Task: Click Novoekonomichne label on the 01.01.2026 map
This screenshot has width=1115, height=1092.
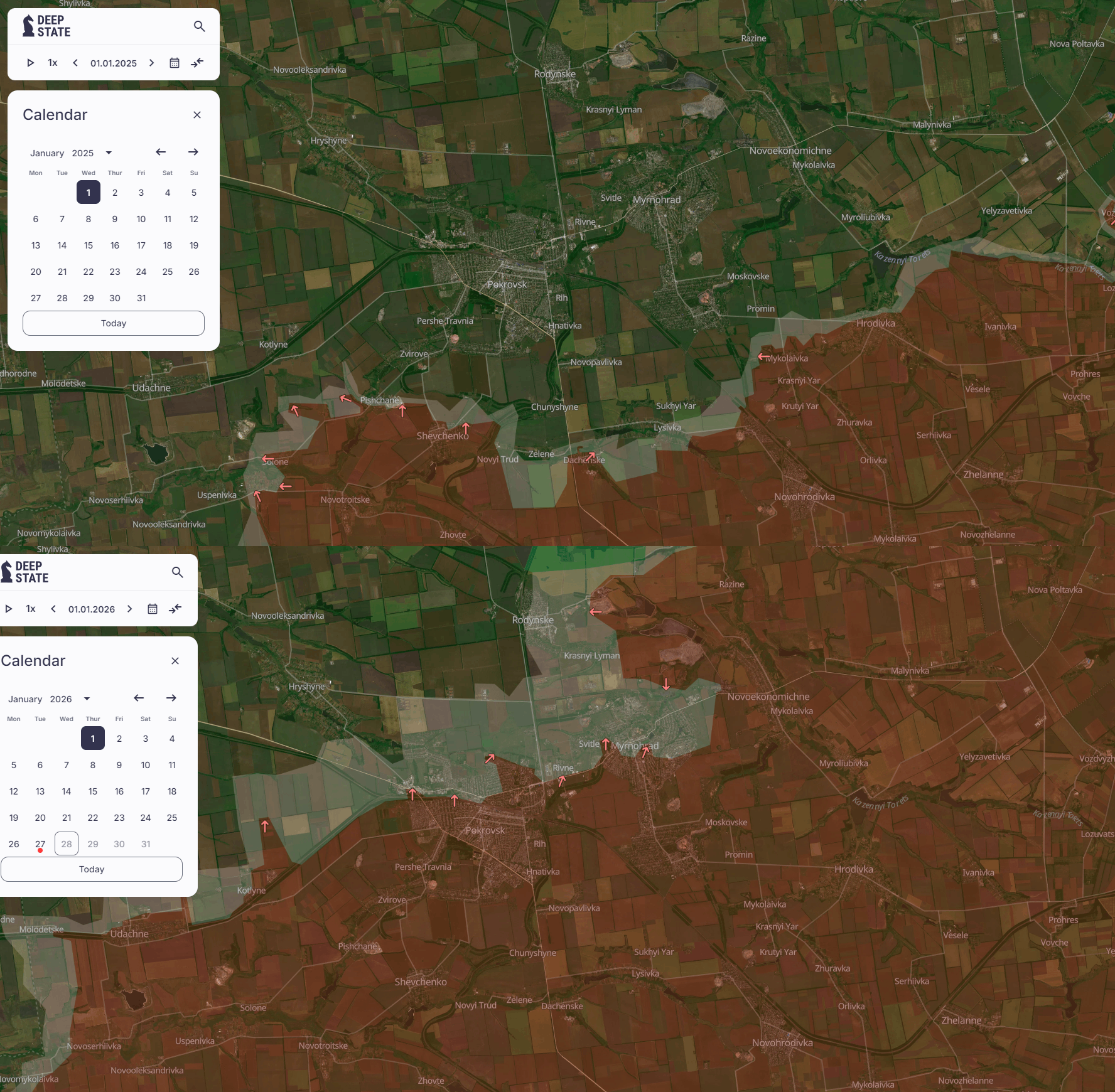Action: (x=768, y=697)
